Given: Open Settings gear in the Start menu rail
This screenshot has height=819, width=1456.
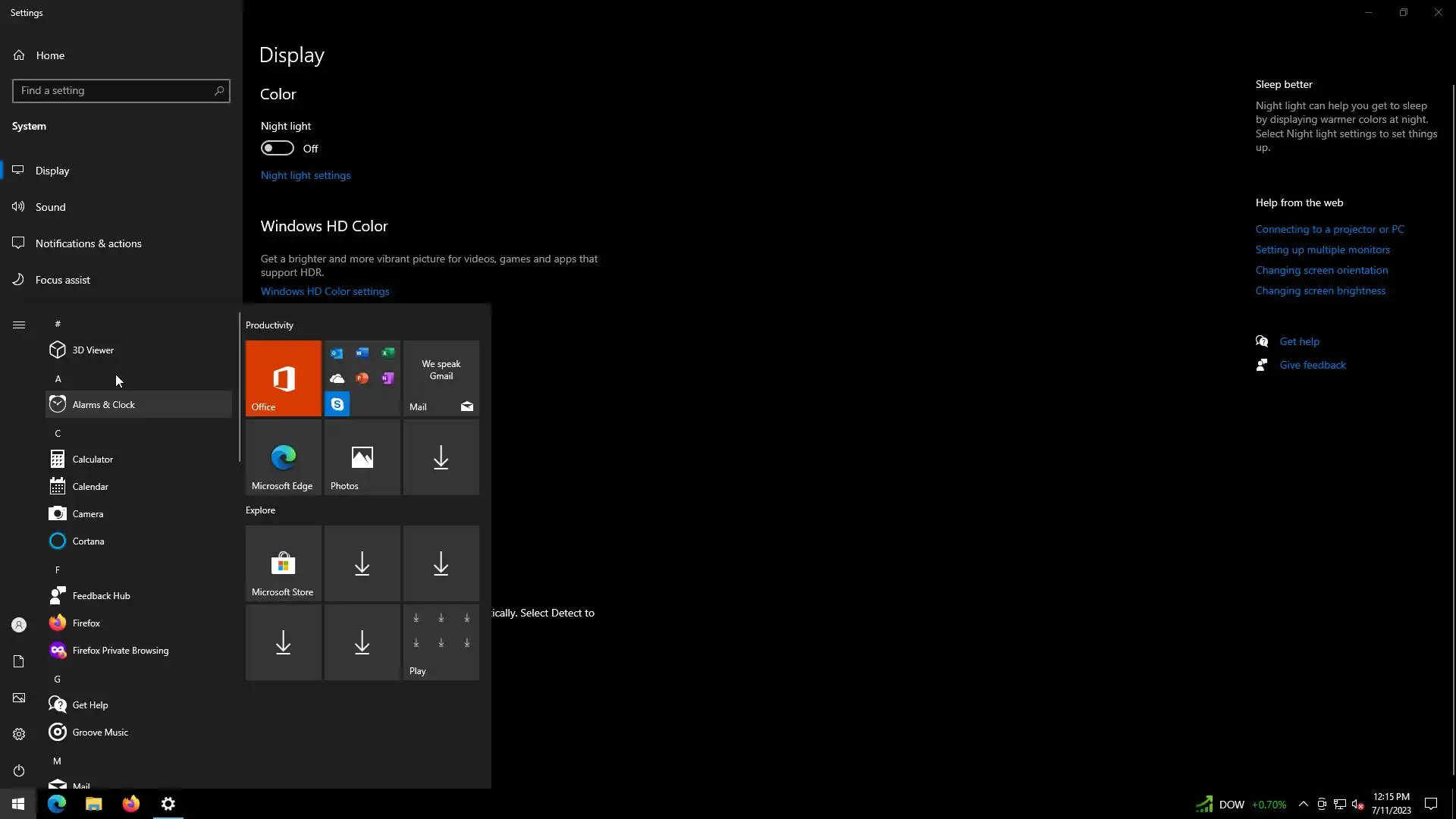Looking at the screenshot, I should pyautogui.click(x=19, y=734).
